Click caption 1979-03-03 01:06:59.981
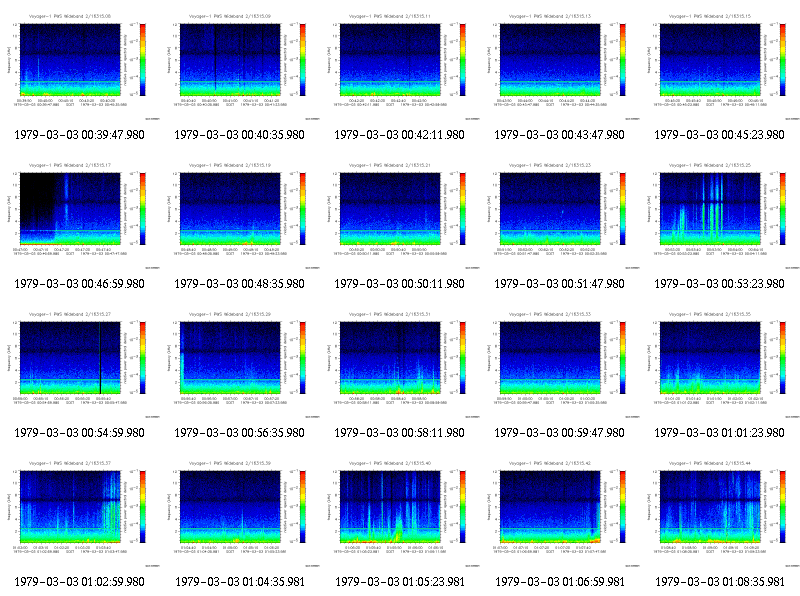 pos(560,582)
